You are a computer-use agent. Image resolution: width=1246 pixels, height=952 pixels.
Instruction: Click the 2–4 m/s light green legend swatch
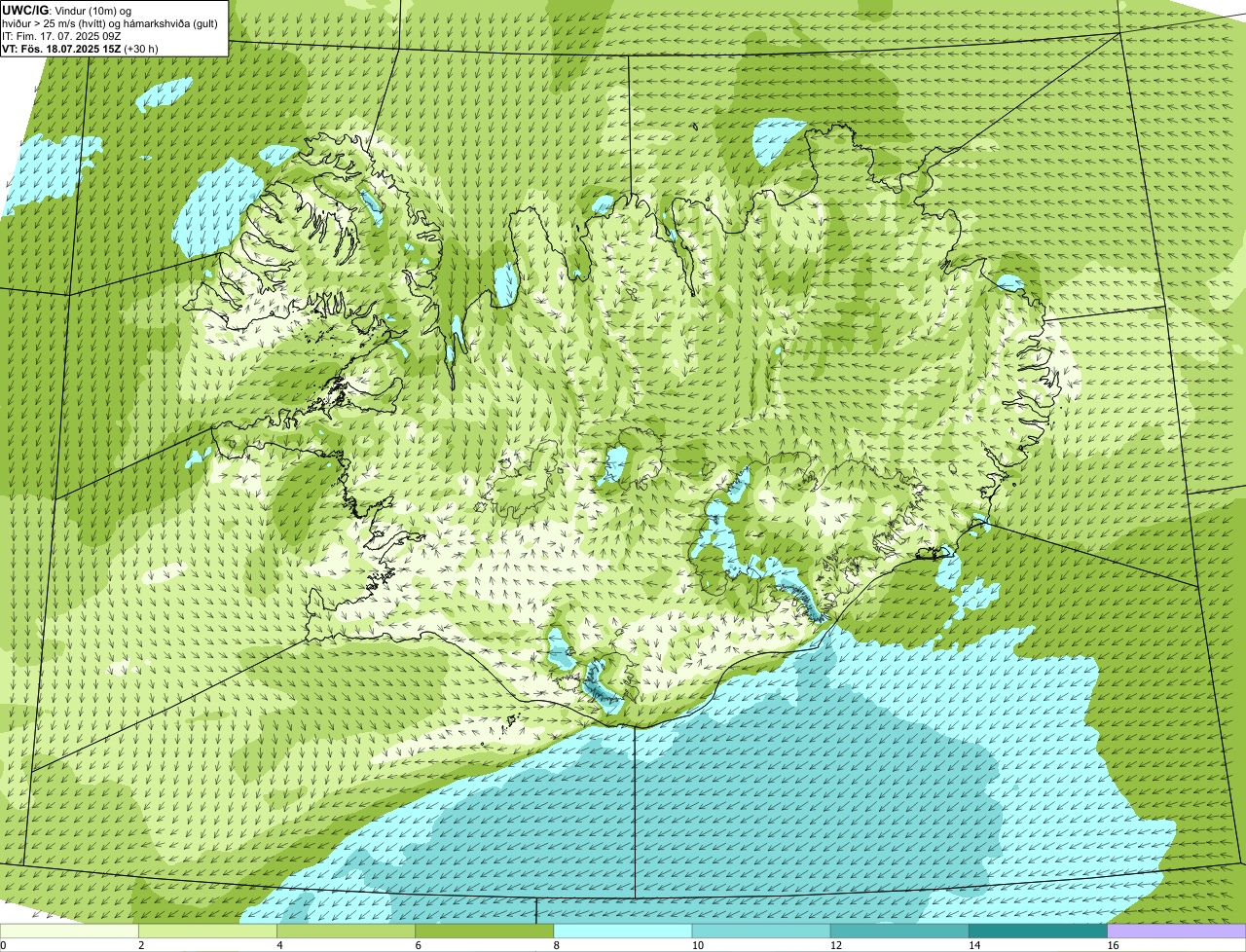point(208,931)
